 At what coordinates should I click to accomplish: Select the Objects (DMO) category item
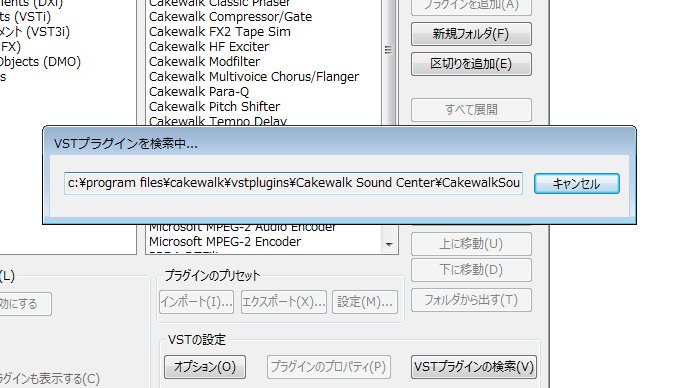[41, 62]
